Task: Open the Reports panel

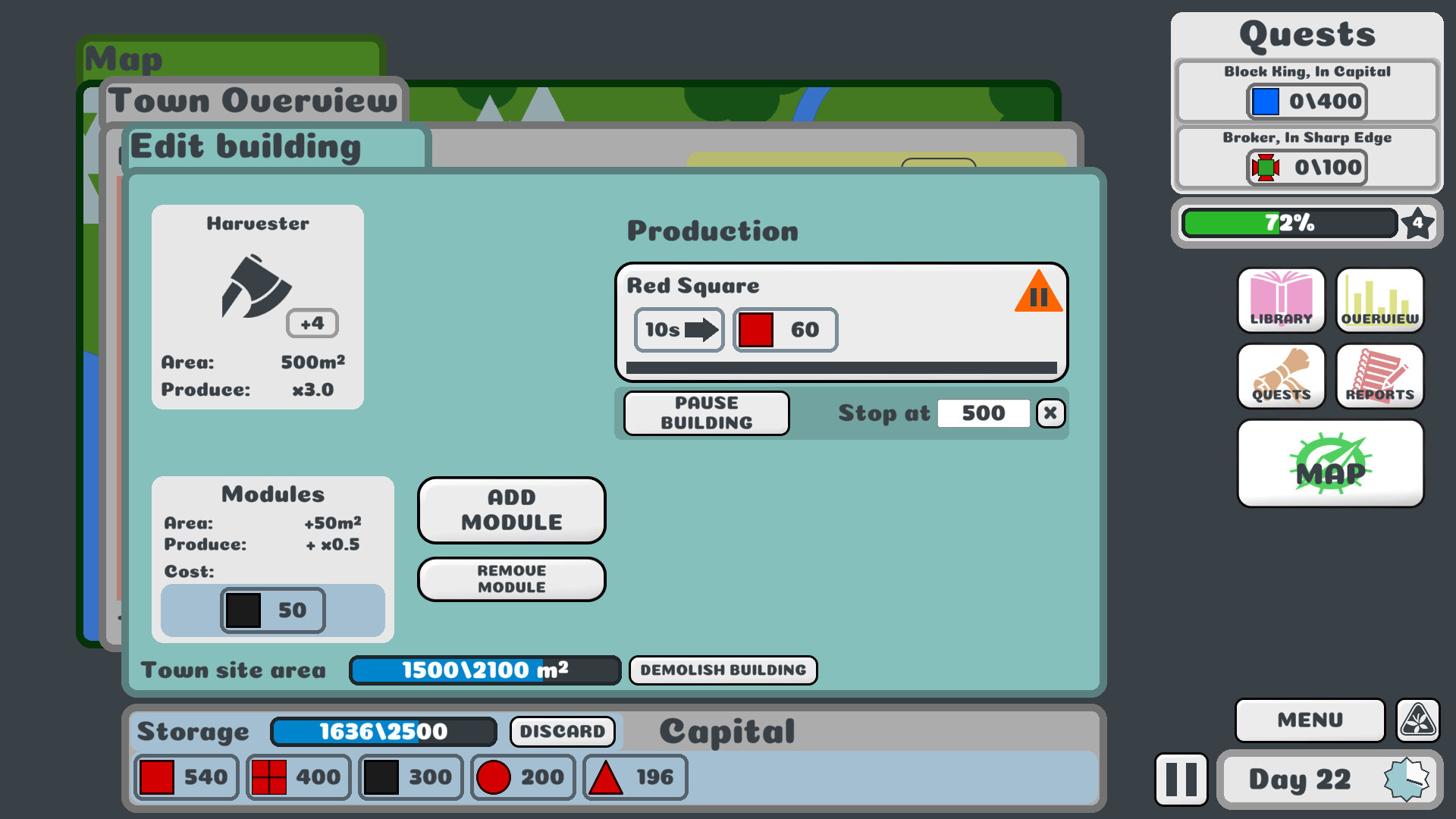Action: tap(1379, 376)
